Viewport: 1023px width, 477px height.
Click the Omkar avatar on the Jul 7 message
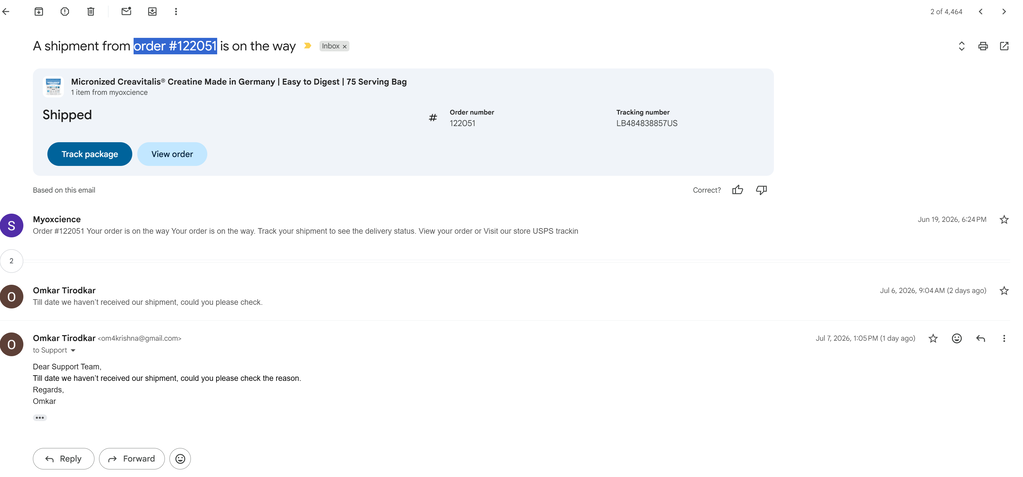(11, 344)
